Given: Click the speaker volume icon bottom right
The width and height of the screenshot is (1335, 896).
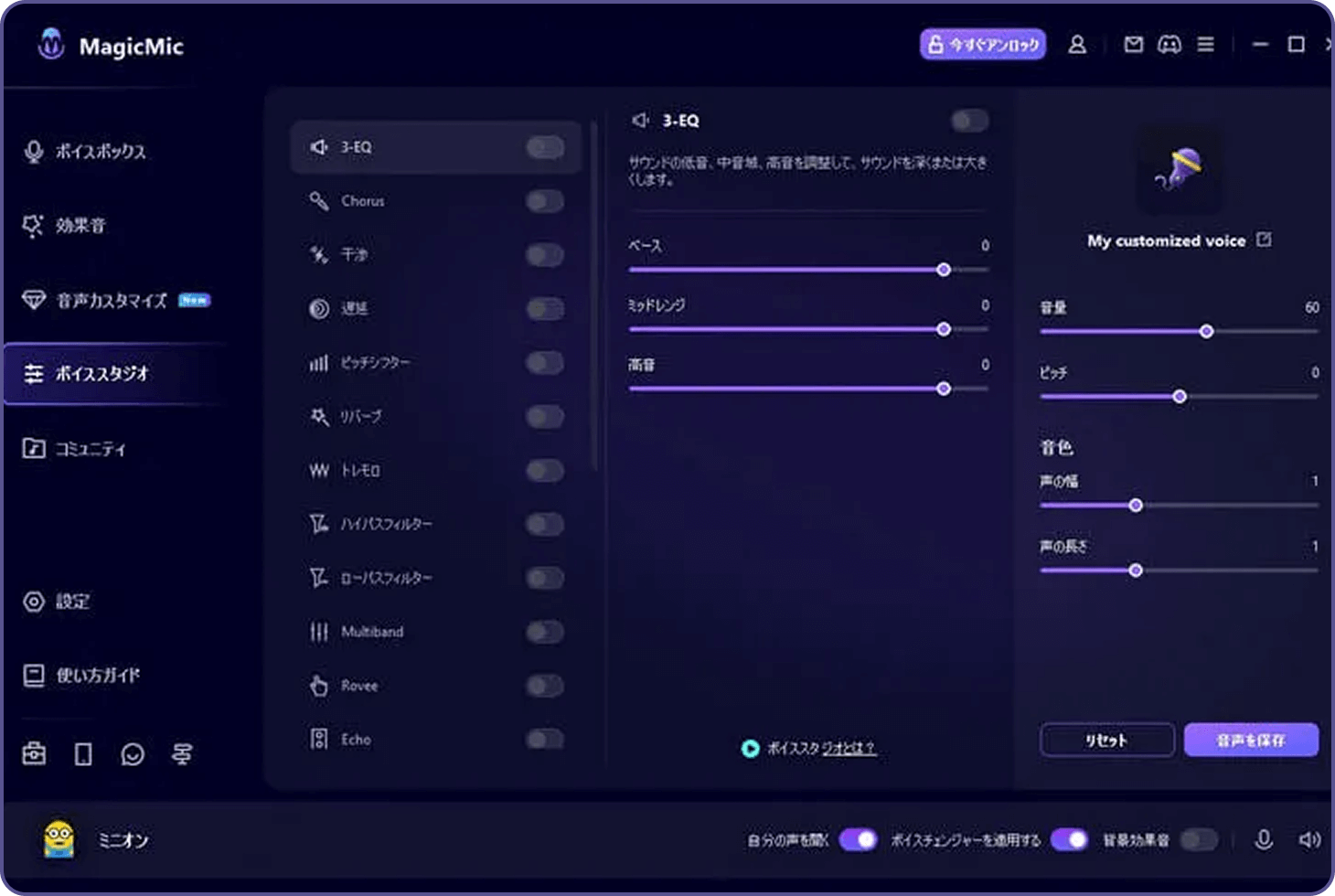Looking at the screenshot, I should [x=1308, y=837].
